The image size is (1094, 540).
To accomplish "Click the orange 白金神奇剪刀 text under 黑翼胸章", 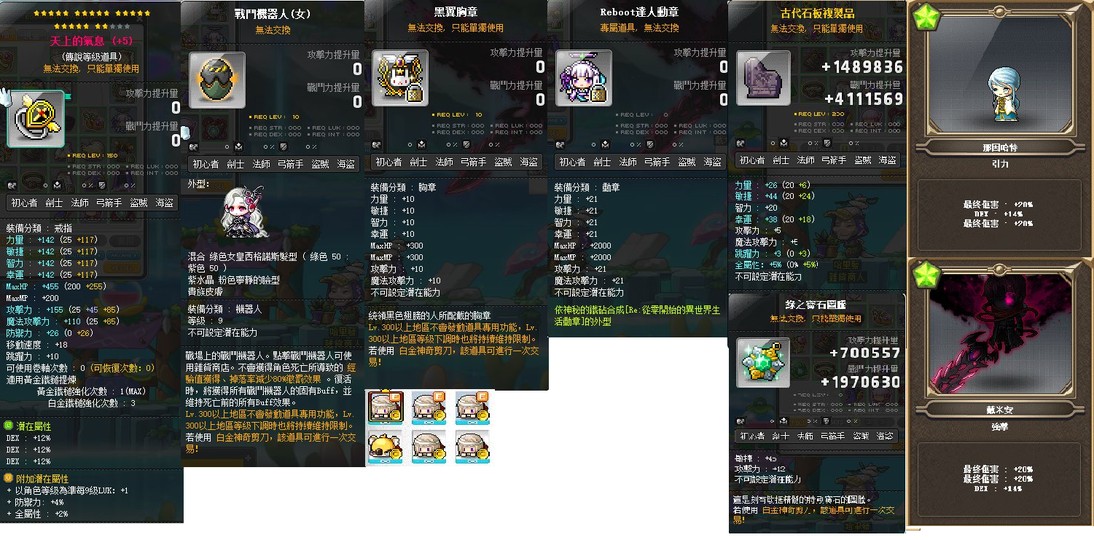I will tap(427, 352).
